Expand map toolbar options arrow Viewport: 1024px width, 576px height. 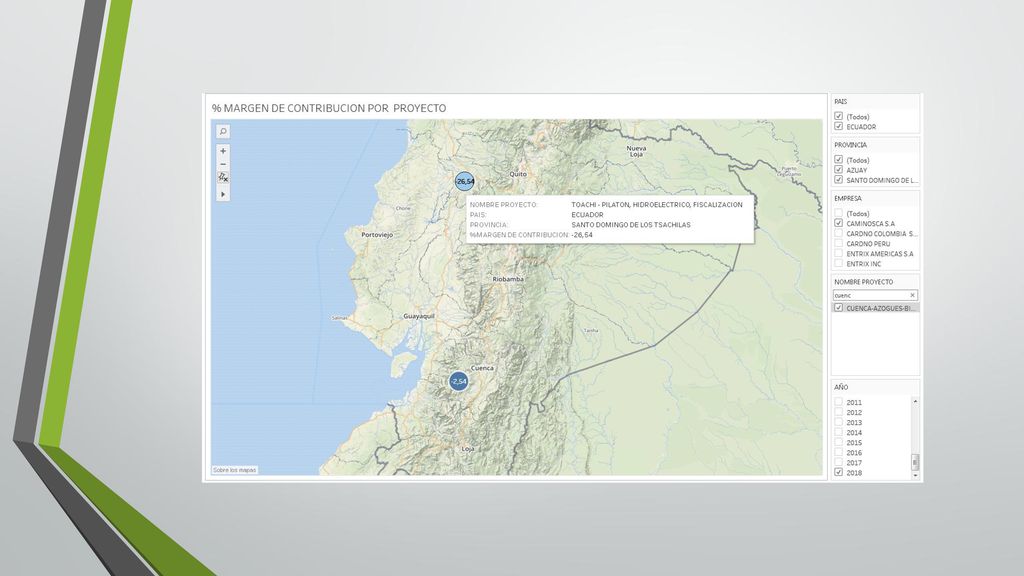tap(223, 194)
